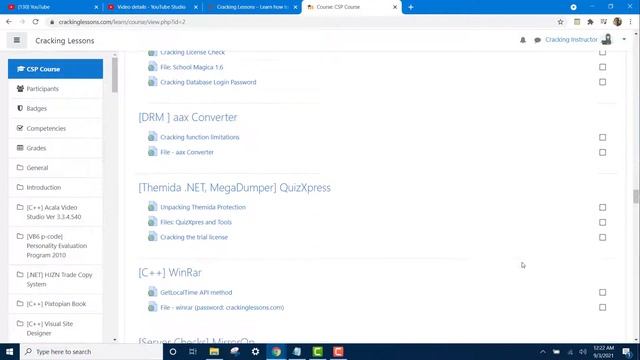Click the Competencies check icon in sidebar

pos(20,128)
